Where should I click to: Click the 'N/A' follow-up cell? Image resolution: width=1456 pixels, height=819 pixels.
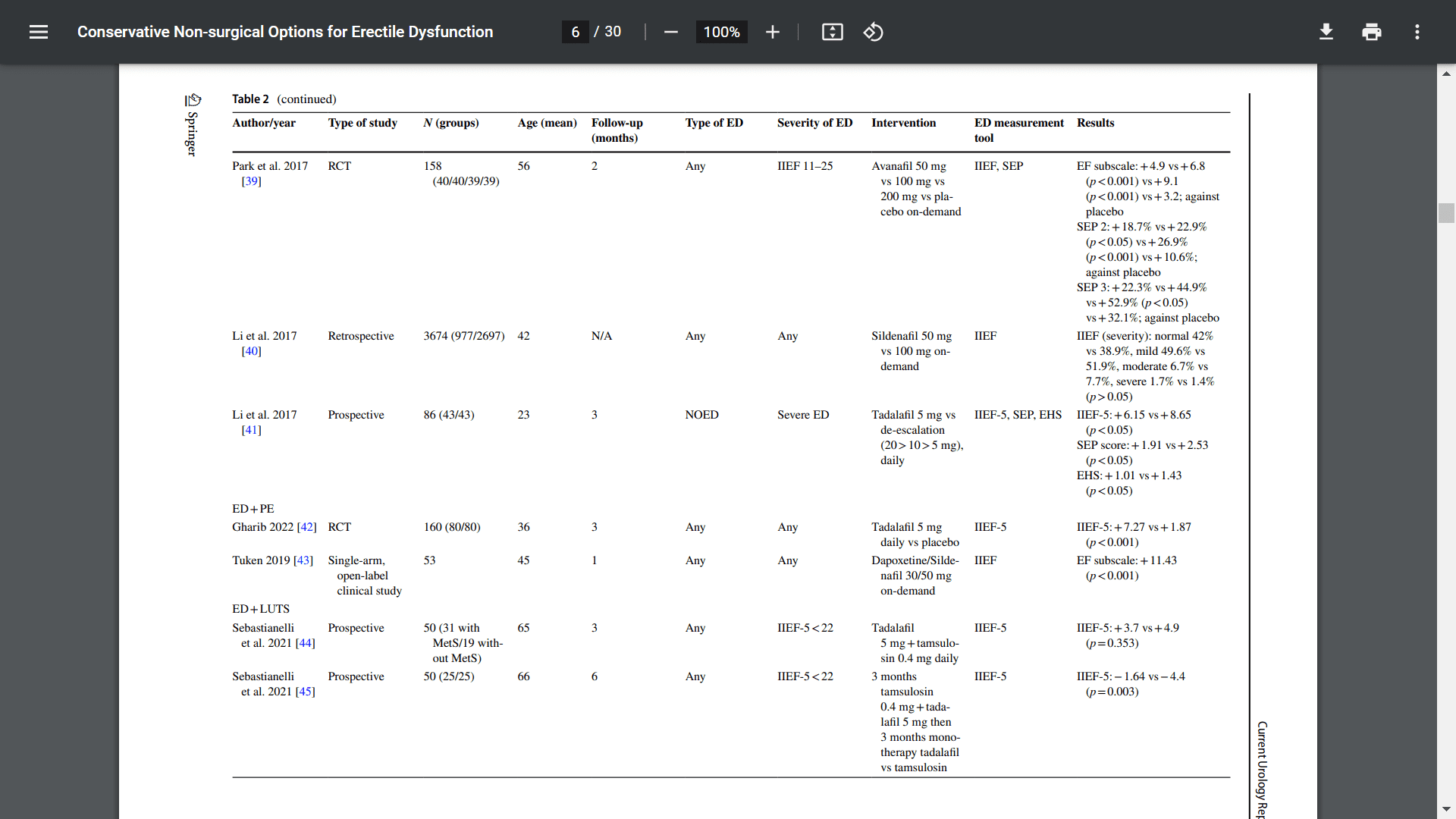[x=601, y=336]
